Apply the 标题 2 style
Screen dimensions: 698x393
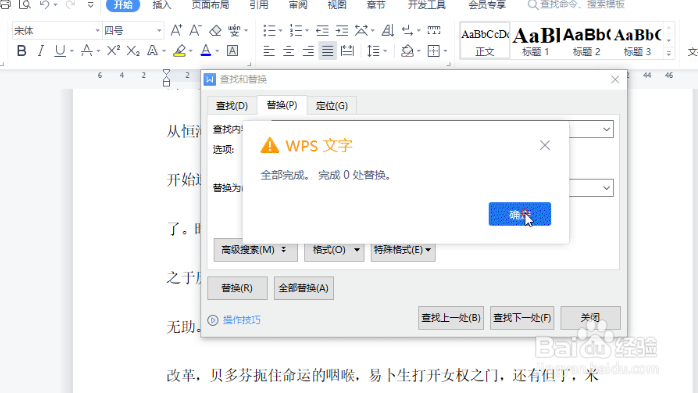tap(586, 41)
